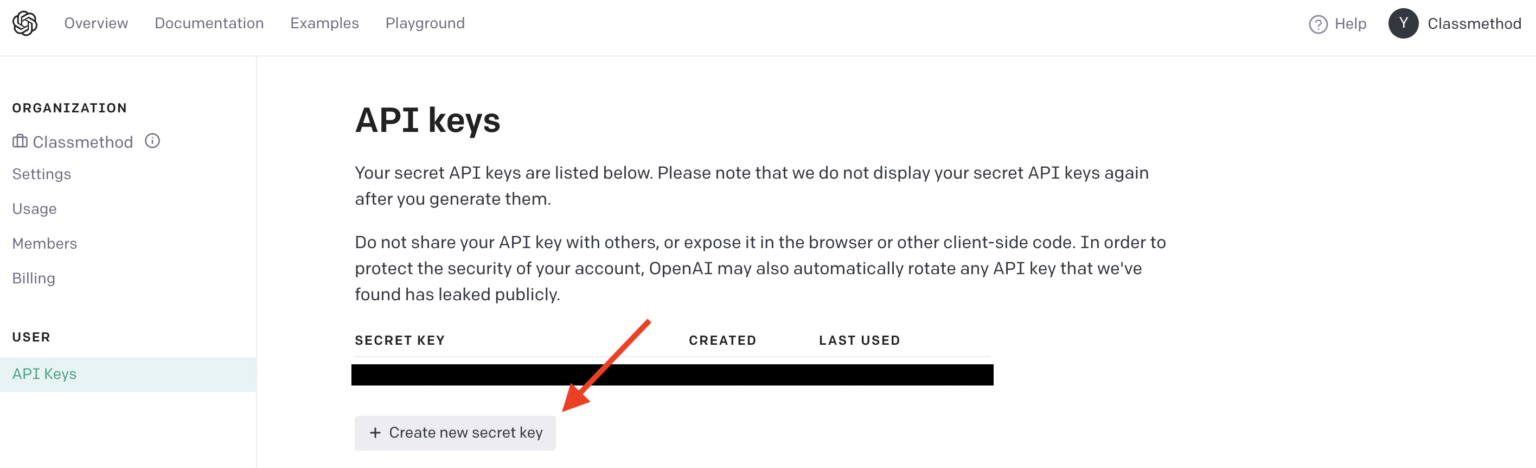
Task: Click the organization briefcase icon
Action: pyautogui.click(x=20, y=142)
